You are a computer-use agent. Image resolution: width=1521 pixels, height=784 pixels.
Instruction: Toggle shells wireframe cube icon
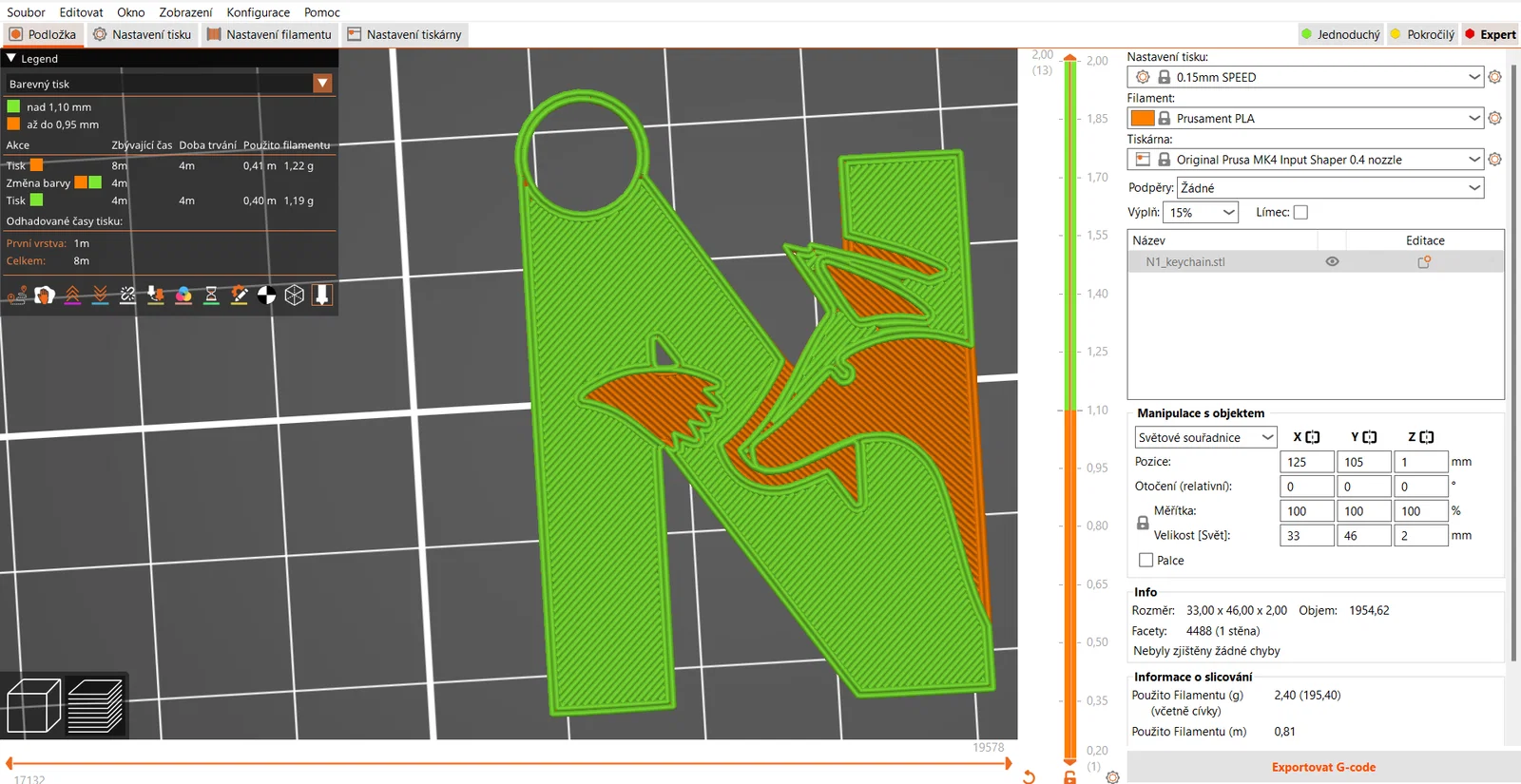pyautogui.click(x=295, y=296)
